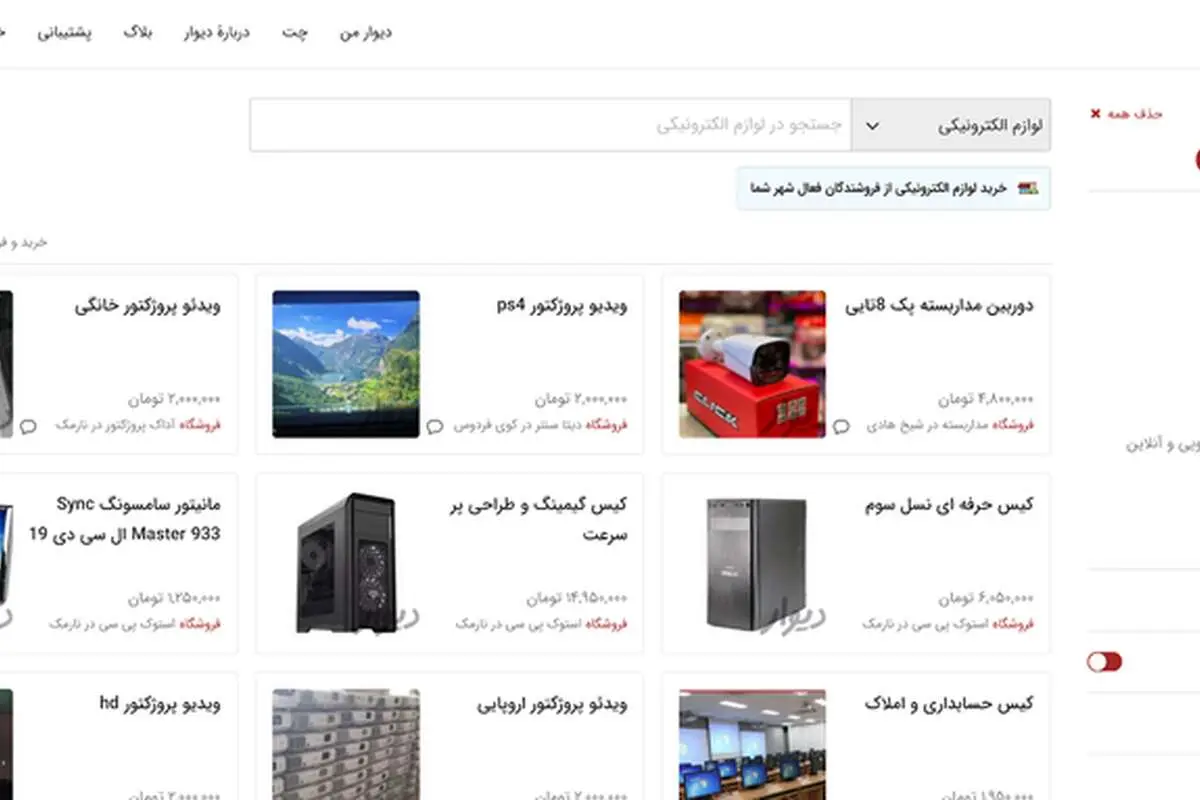
Task: Click the chat icon on the ویدئو پروژکتور ps4 listing
Action: point(435,426)
